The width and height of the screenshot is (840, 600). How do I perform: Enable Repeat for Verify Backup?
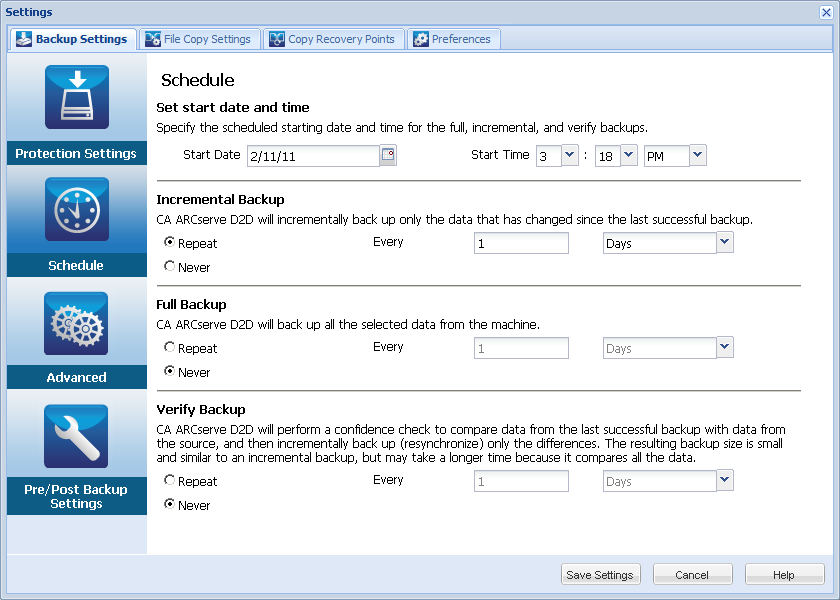(x=169, y=481)
